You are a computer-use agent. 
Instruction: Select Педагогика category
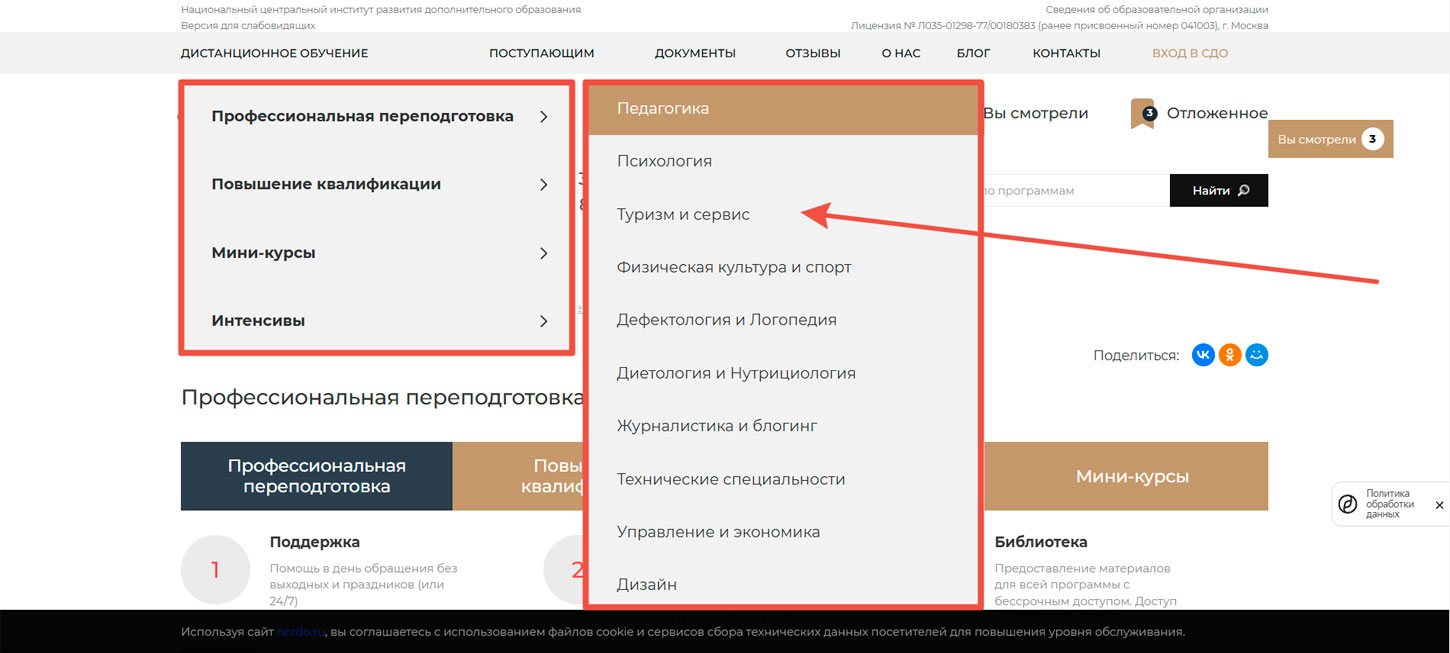click(x=782, y=108)
